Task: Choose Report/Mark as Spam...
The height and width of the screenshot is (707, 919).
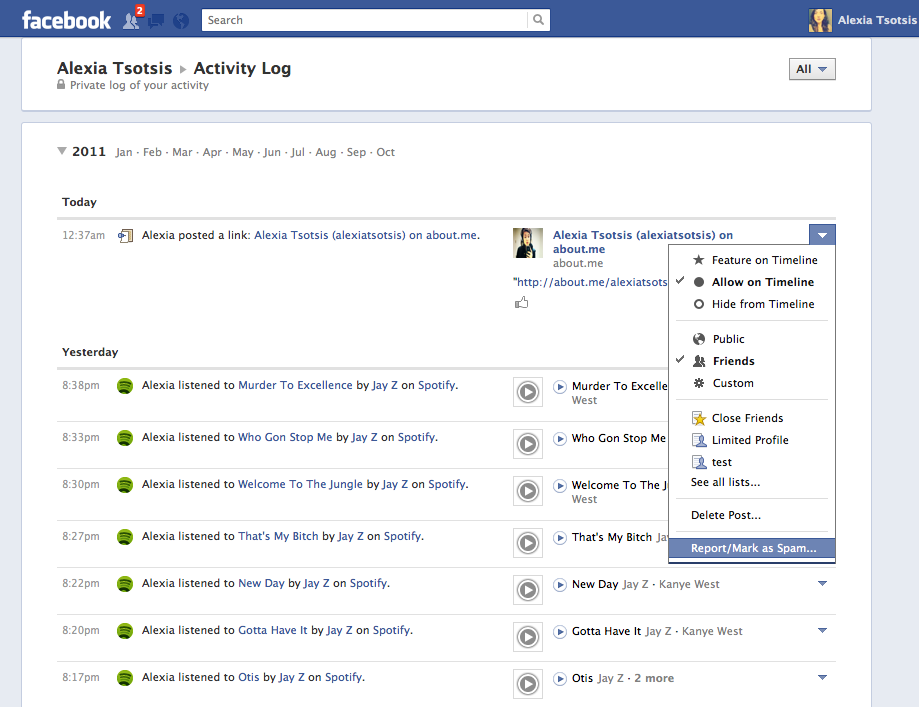Action: [752, 548]
